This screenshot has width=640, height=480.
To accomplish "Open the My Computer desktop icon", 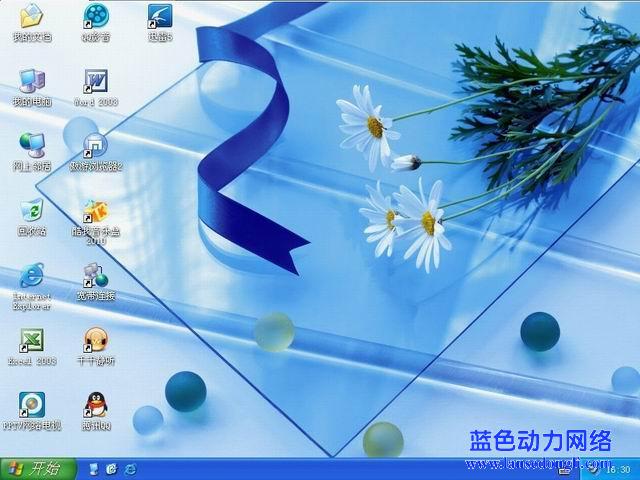I will pyautogui.click(x=32, y=81).
